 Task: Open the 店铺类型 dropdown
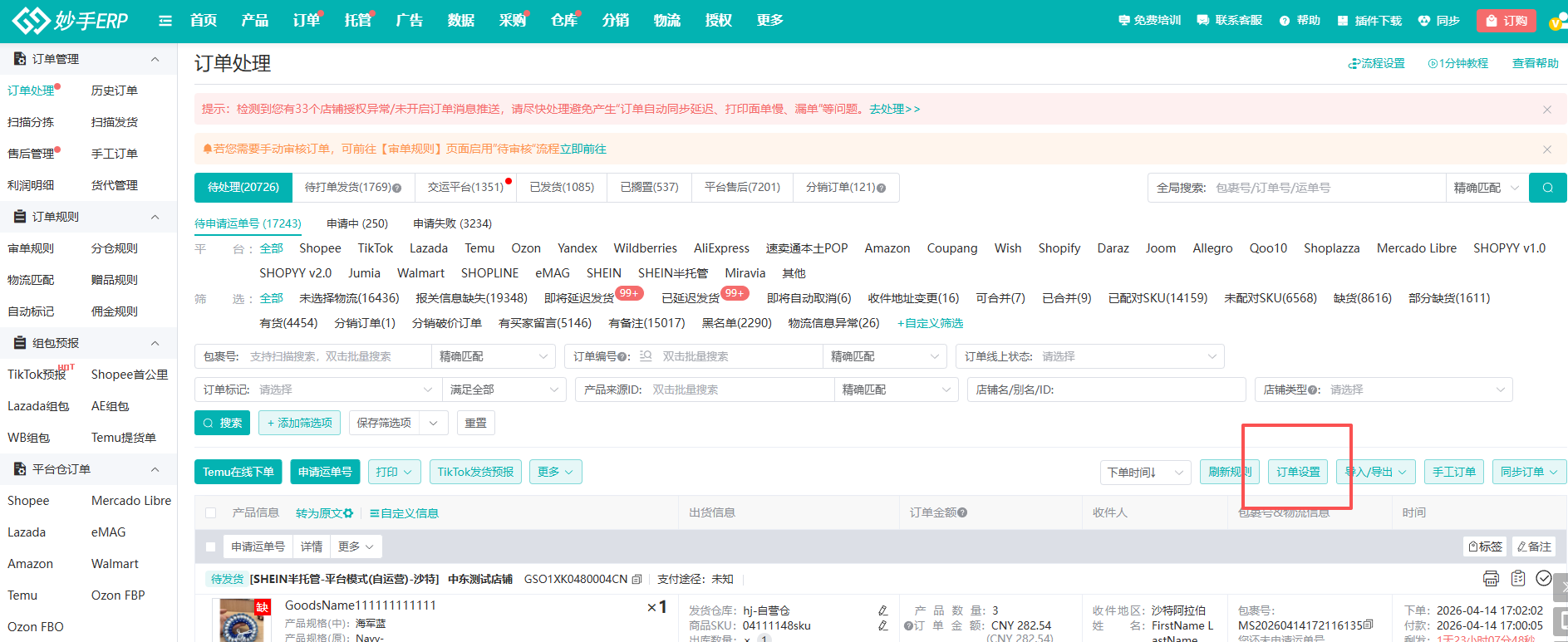1384,390
